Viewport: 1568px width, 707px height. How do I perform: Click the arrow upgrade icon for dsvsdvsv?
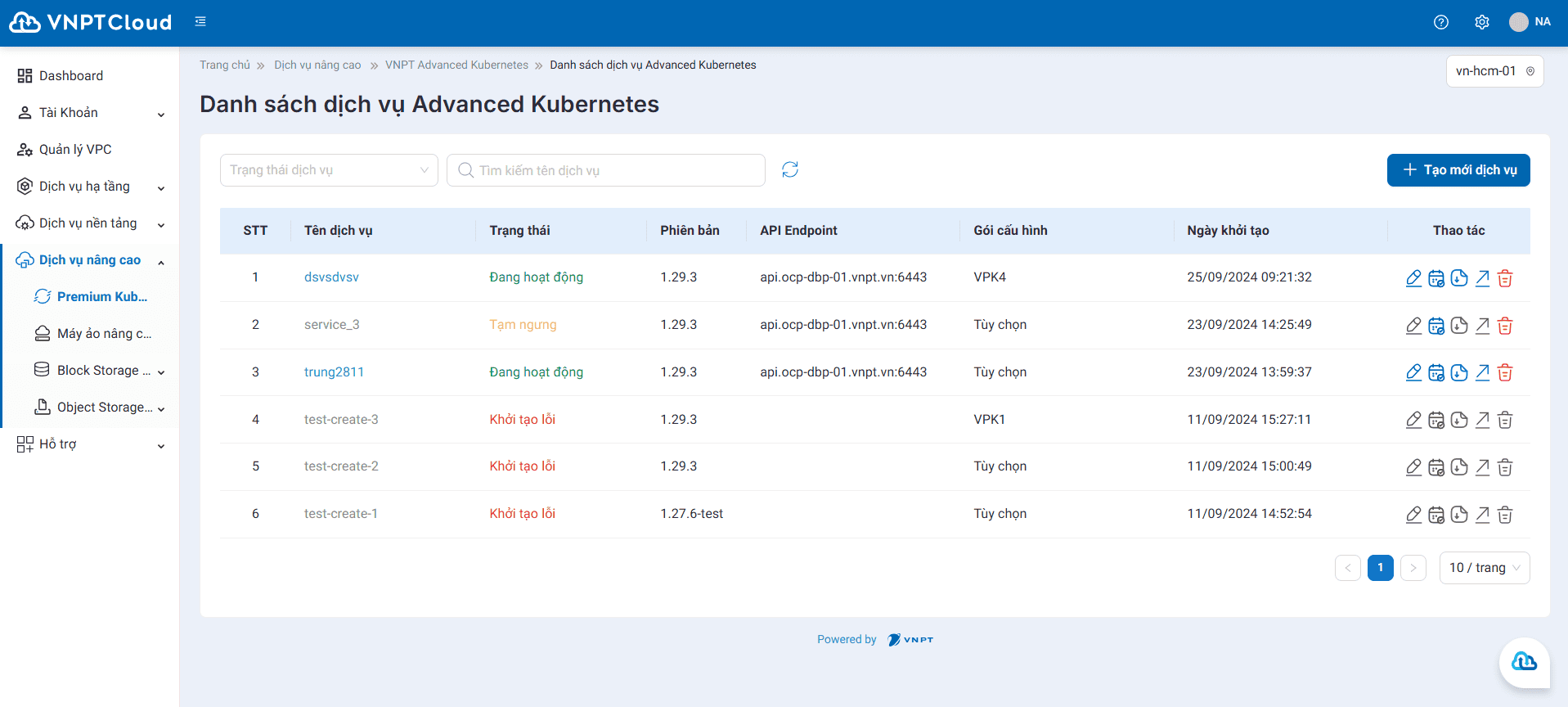pyautogui.click(x=1482, y=278)
